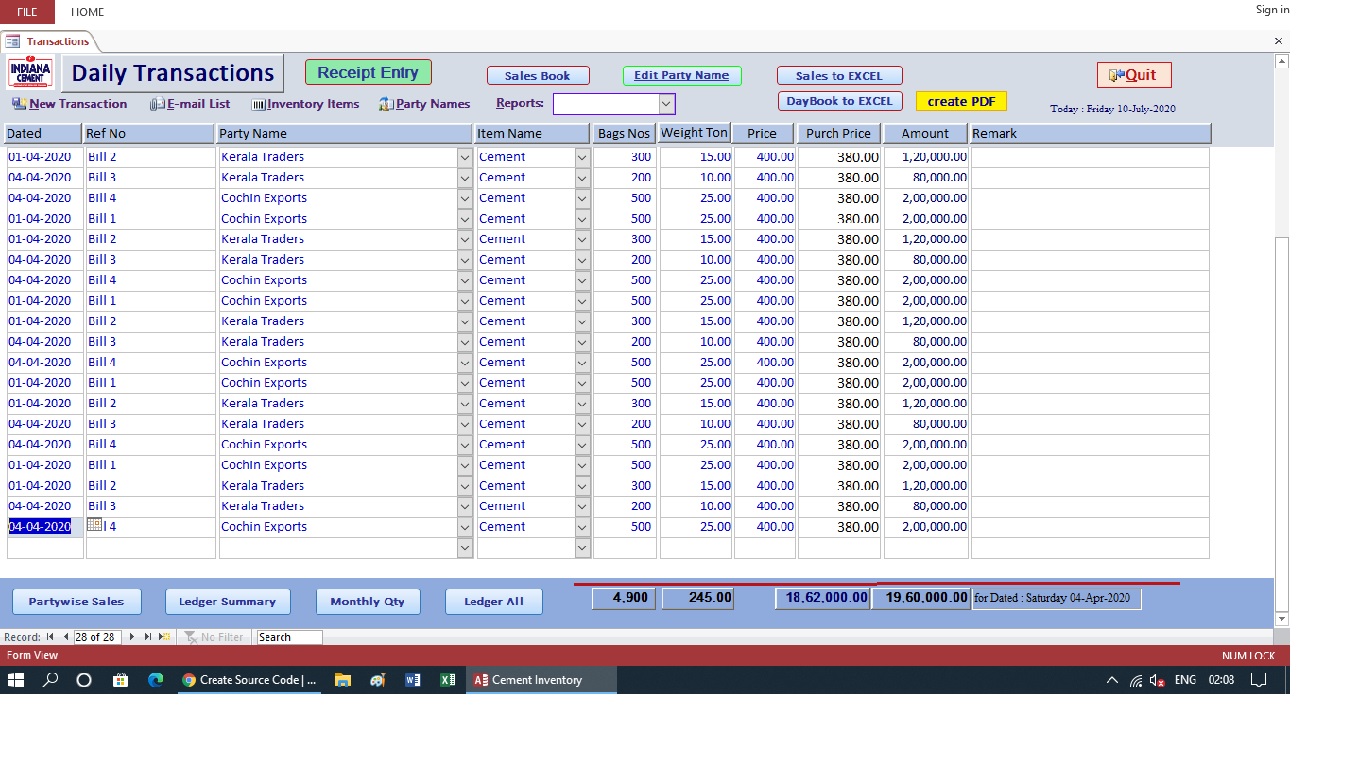Launch Microsoft Edge from taskbar
Image resolution: width=1366 pixels, height=768 pixels.
pos(156,680)
